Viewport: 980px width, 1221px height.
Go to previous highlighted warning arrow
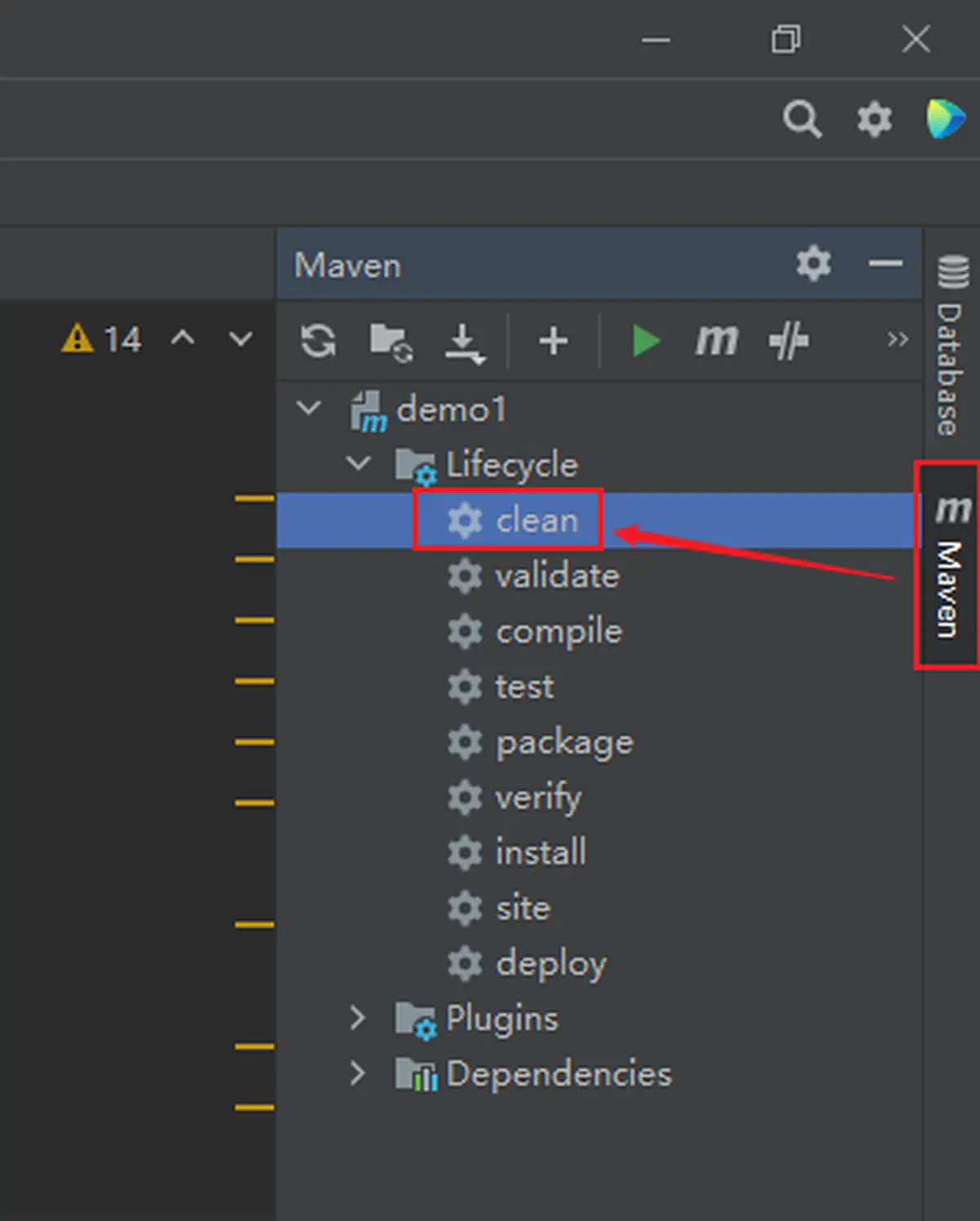(183, 337)
